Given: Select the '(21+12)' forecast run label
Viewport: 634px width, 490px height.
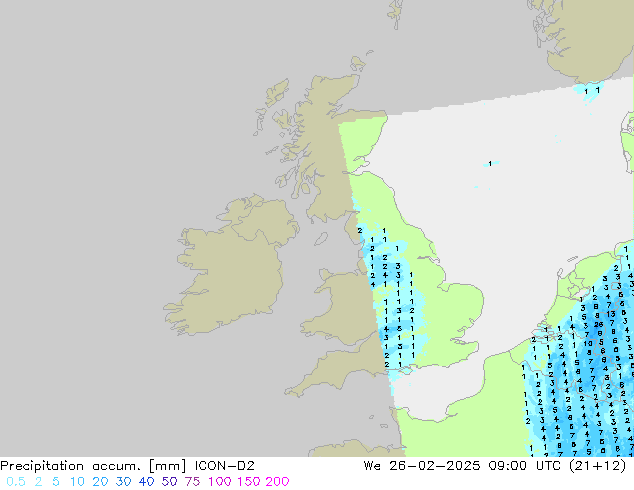Looking at the screenshot, I should [598, 466].
